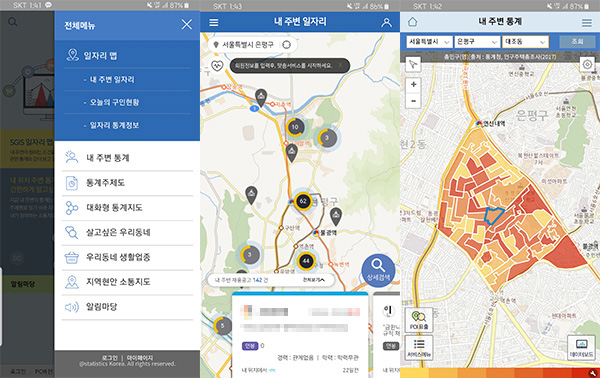The image size is (600, 378).
Task: Open the user profile icon
Action: pyautogui.click(x=386, y=22)
